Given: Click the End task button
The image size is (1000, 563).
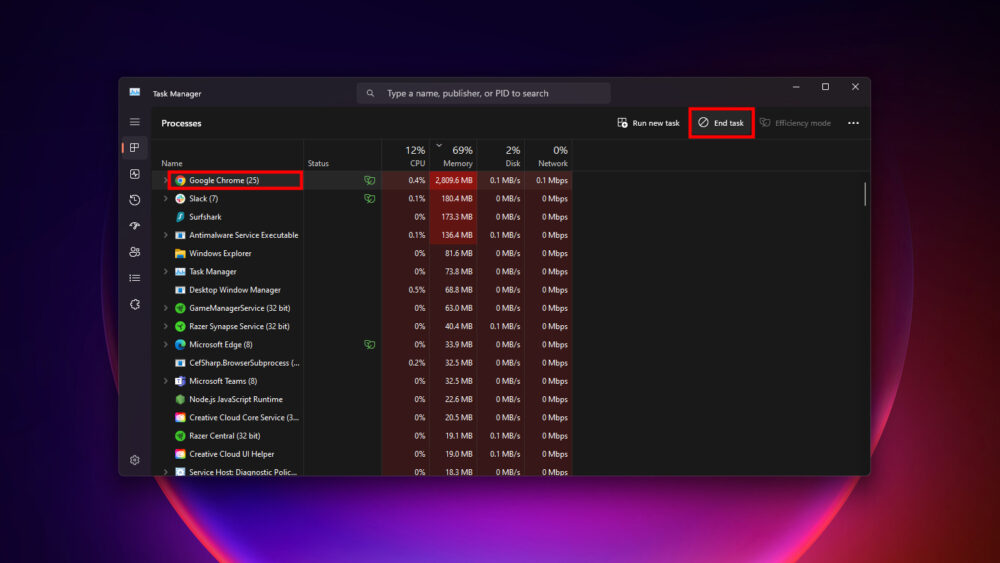Looking at the screenshot, I should (x=721, y=123).
